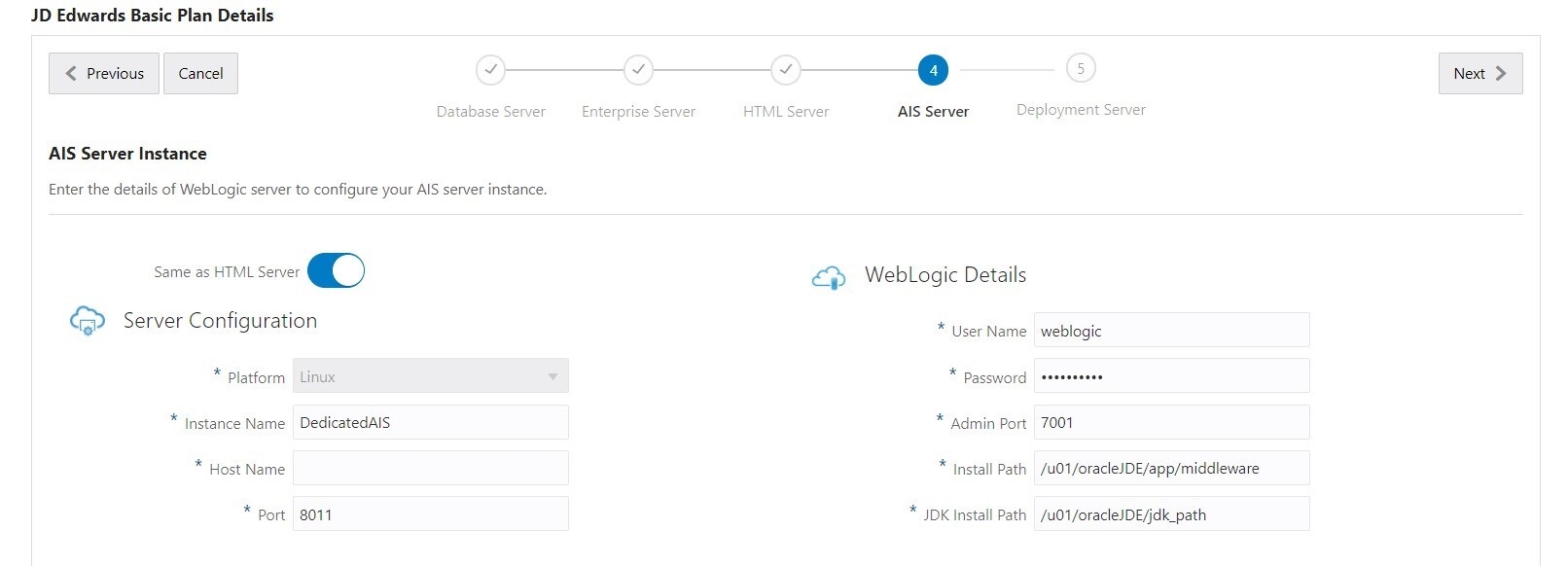Click the Previous button

coord(104,73)
